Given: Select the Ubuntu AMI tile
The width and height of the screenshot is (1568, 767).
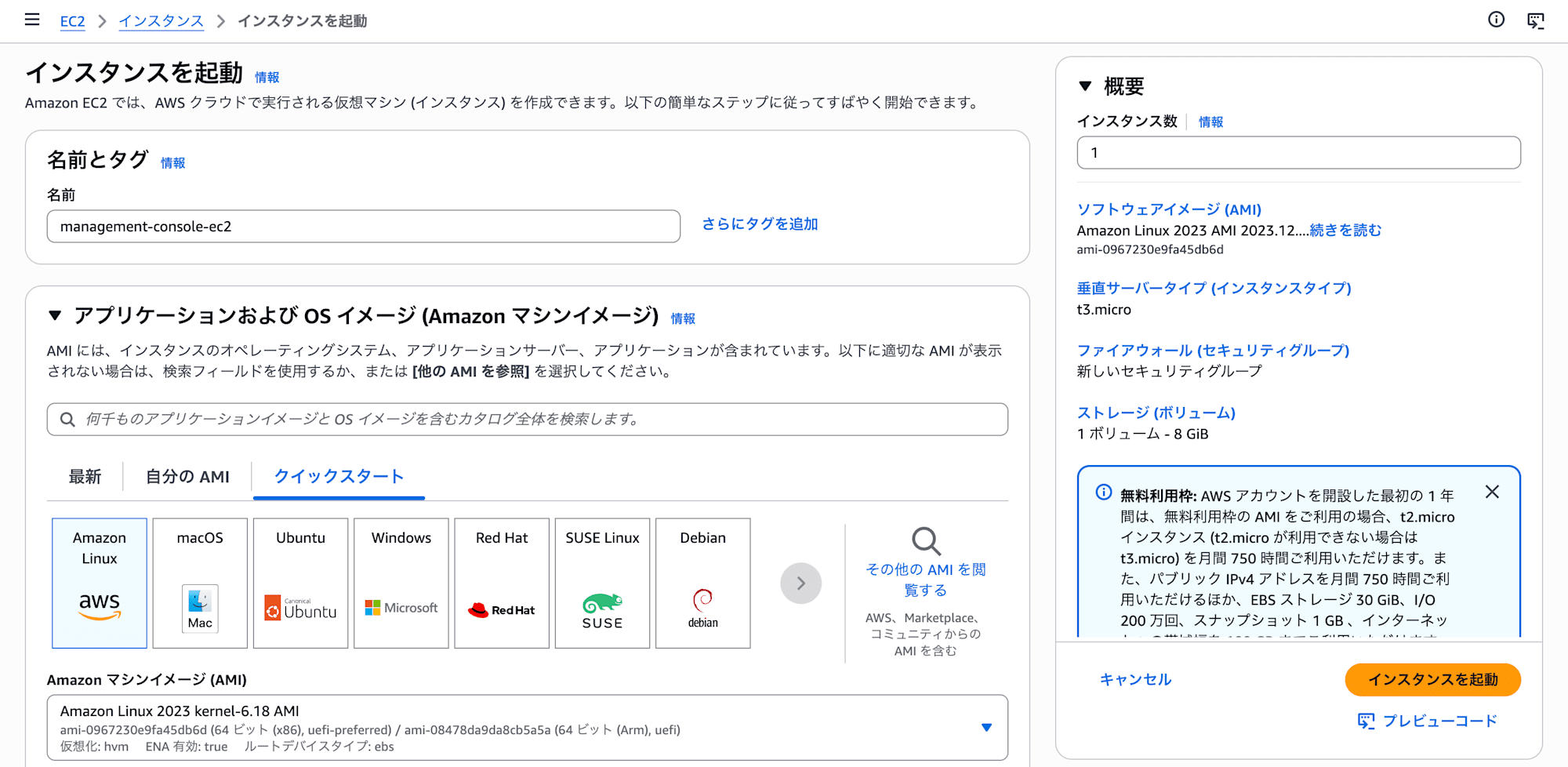Looking at the screenshot, I should pos(300,583).
